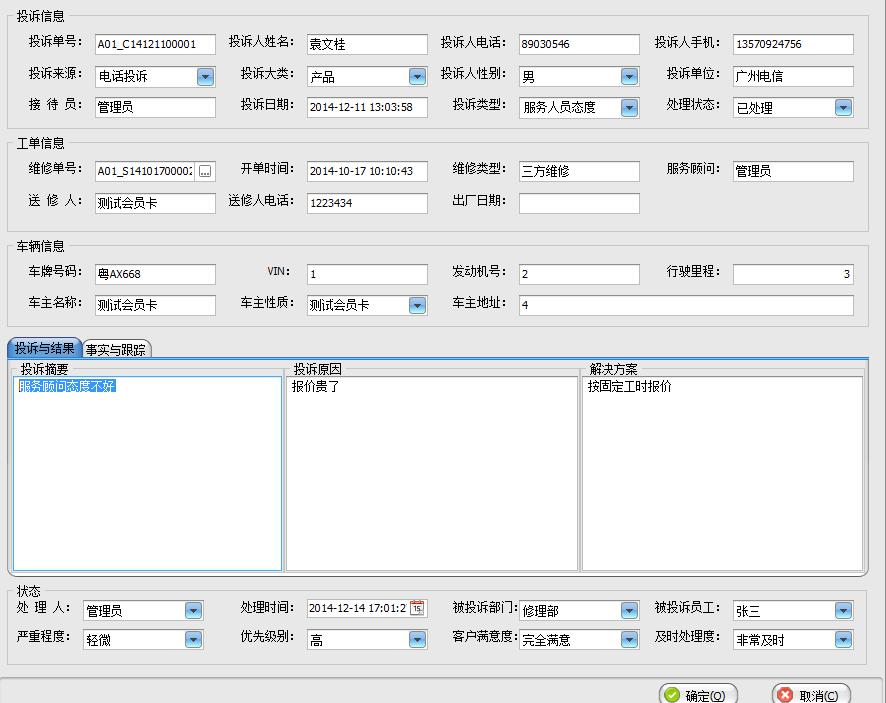Open the 客户满意度 dropdown

629,640
